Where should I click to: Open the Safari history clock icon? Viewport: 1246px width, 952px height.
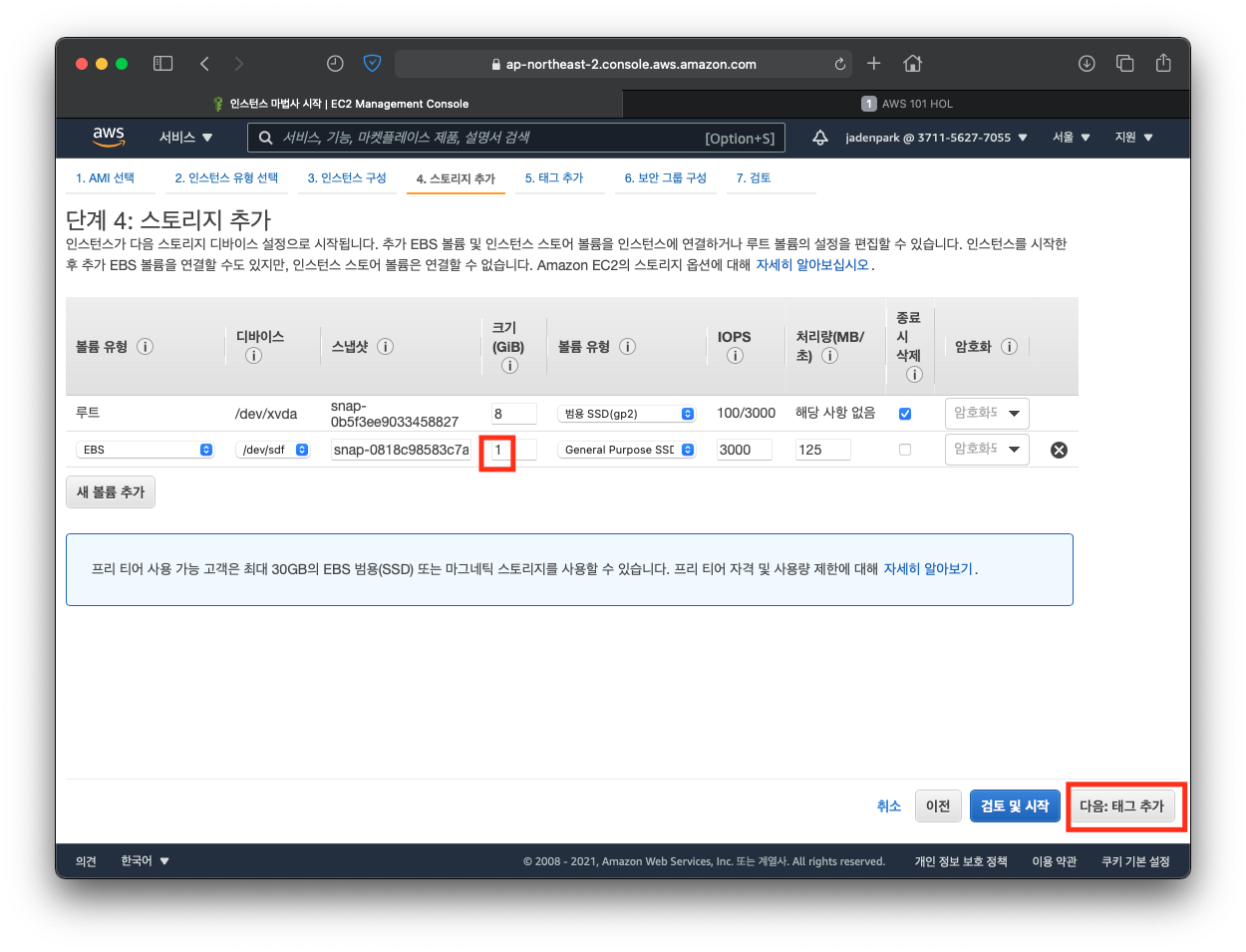335,64
